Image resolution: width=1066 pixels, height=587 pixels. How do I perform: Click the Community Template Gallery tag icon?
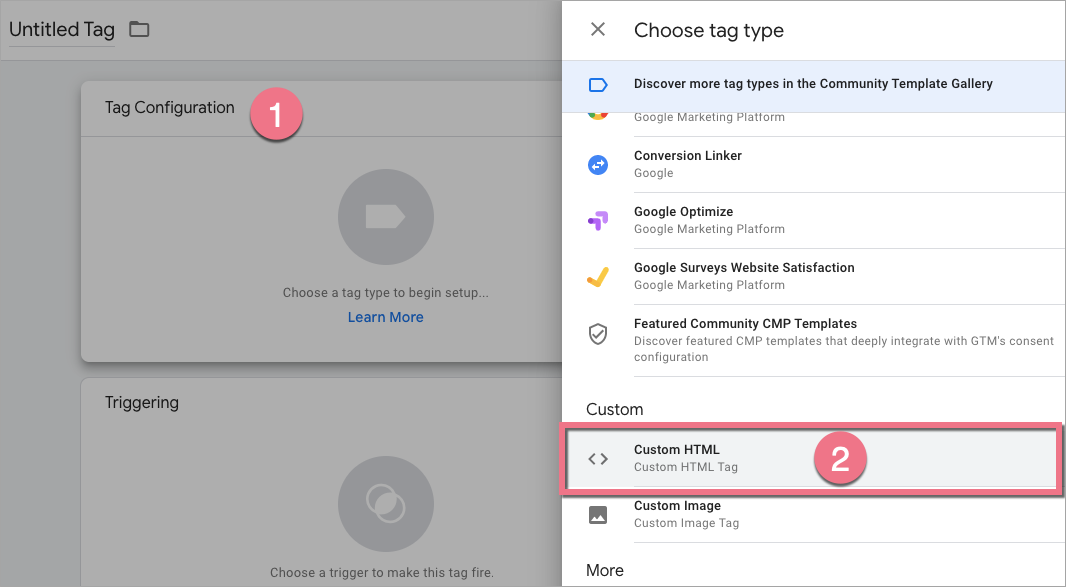(x=598, y=85)
